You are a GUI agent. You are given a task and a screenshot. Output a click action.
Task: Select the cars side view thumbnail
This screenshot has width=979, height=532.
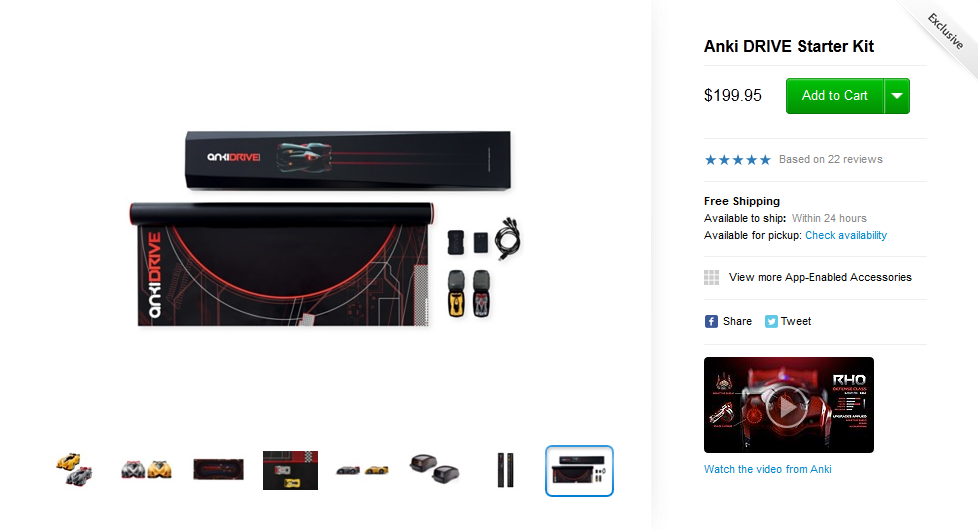coord(362,470)
